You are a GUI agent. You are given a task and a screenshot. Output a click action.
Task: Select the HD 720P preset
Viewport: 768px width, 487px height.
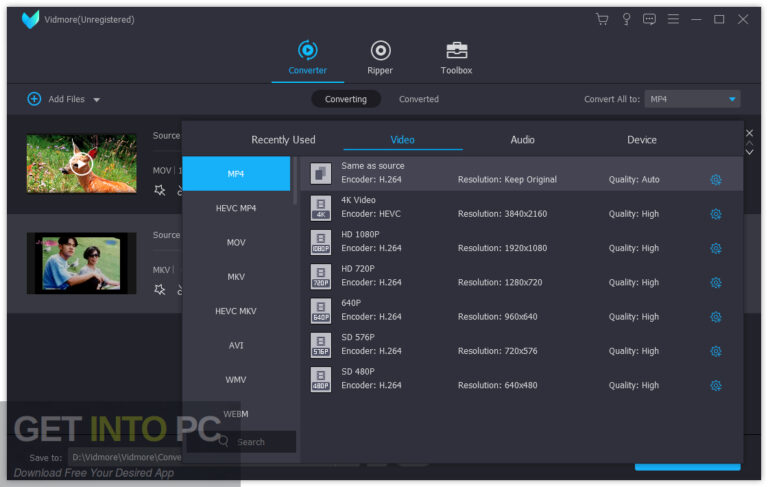click(521, 276)
